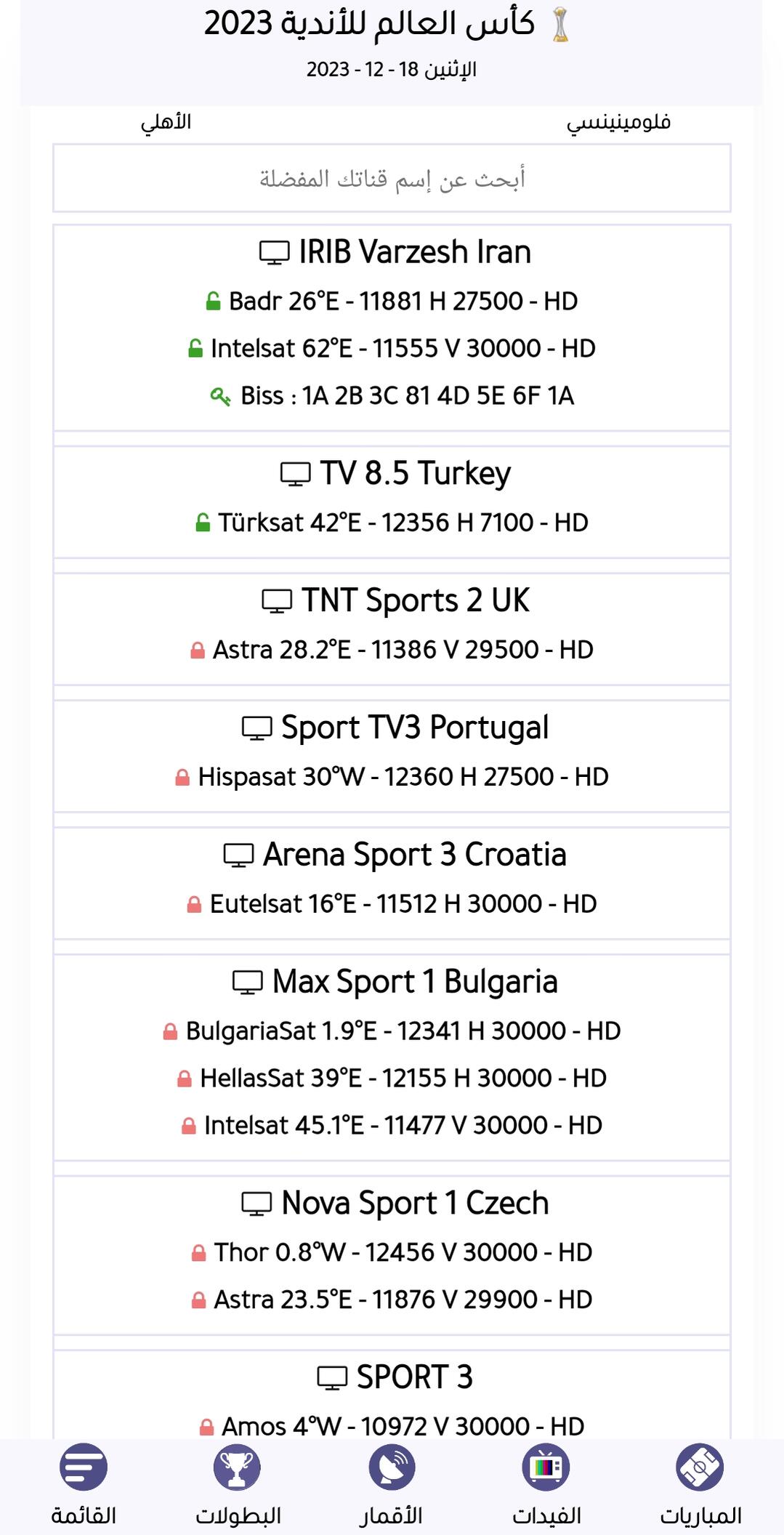Image resolution: width=784 pixels, height=1535 pixels.
Task: Click the trophy icon next to tournament title
Action: coord(560,25)
